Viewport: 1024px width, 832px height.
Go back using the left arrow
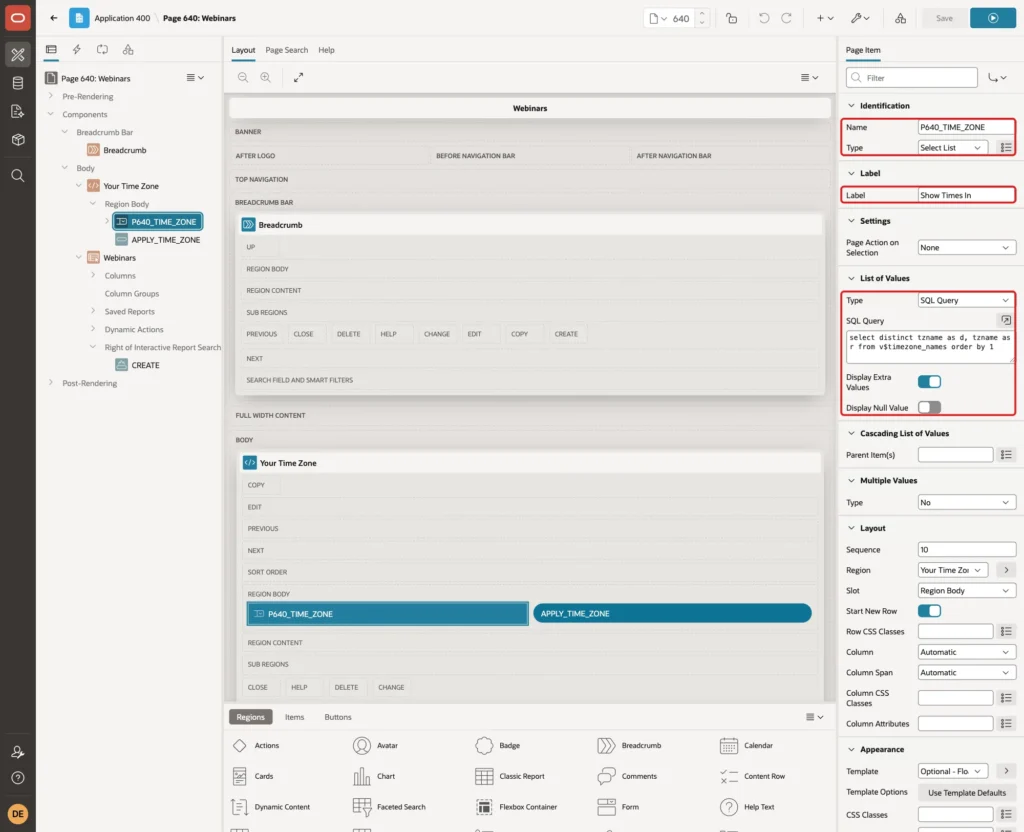coord(54,18)
